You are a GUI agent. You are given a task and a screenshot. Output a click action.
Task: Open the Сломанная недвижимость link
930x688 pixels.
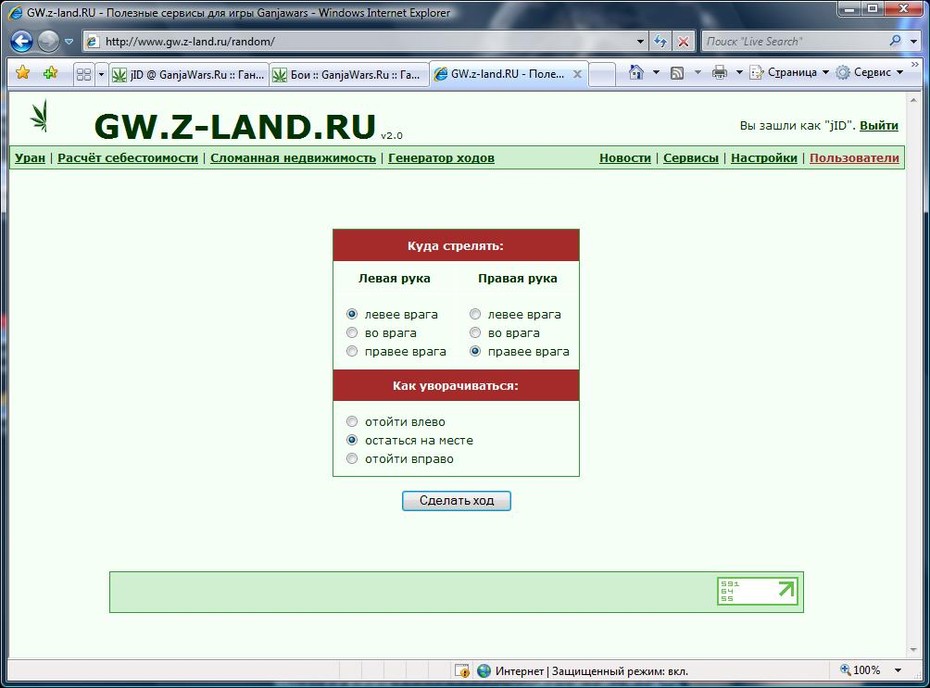point(293,158)
